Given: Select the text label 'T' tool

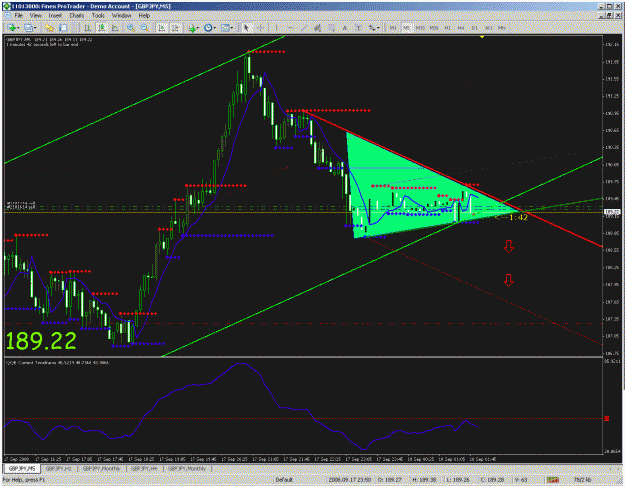Looking at the screenshot, I should (358, 28).
